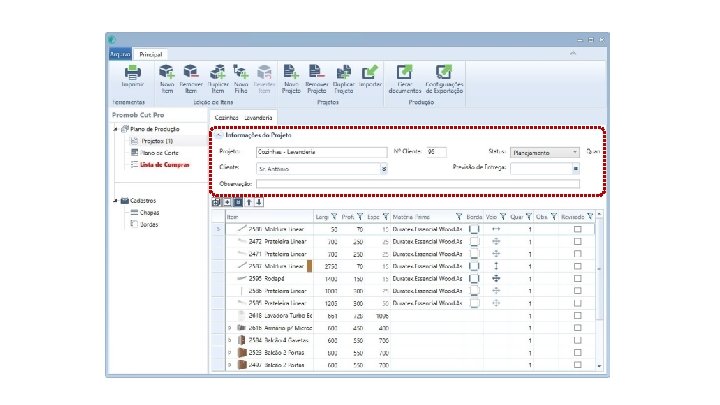This screenshot has width=720, height=405.
Task: Open the Obs column filter
Action: (553, 216)
